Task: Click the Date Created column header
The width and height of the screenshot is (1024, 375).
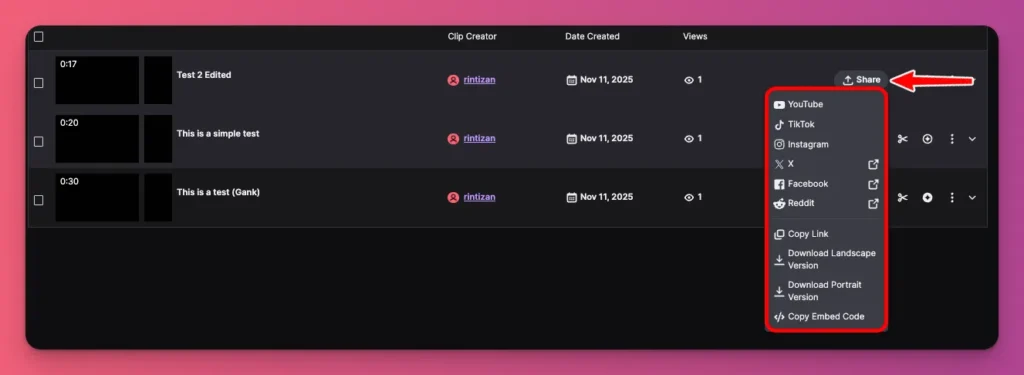Action: pyautogui.click(x=592, y=37)
